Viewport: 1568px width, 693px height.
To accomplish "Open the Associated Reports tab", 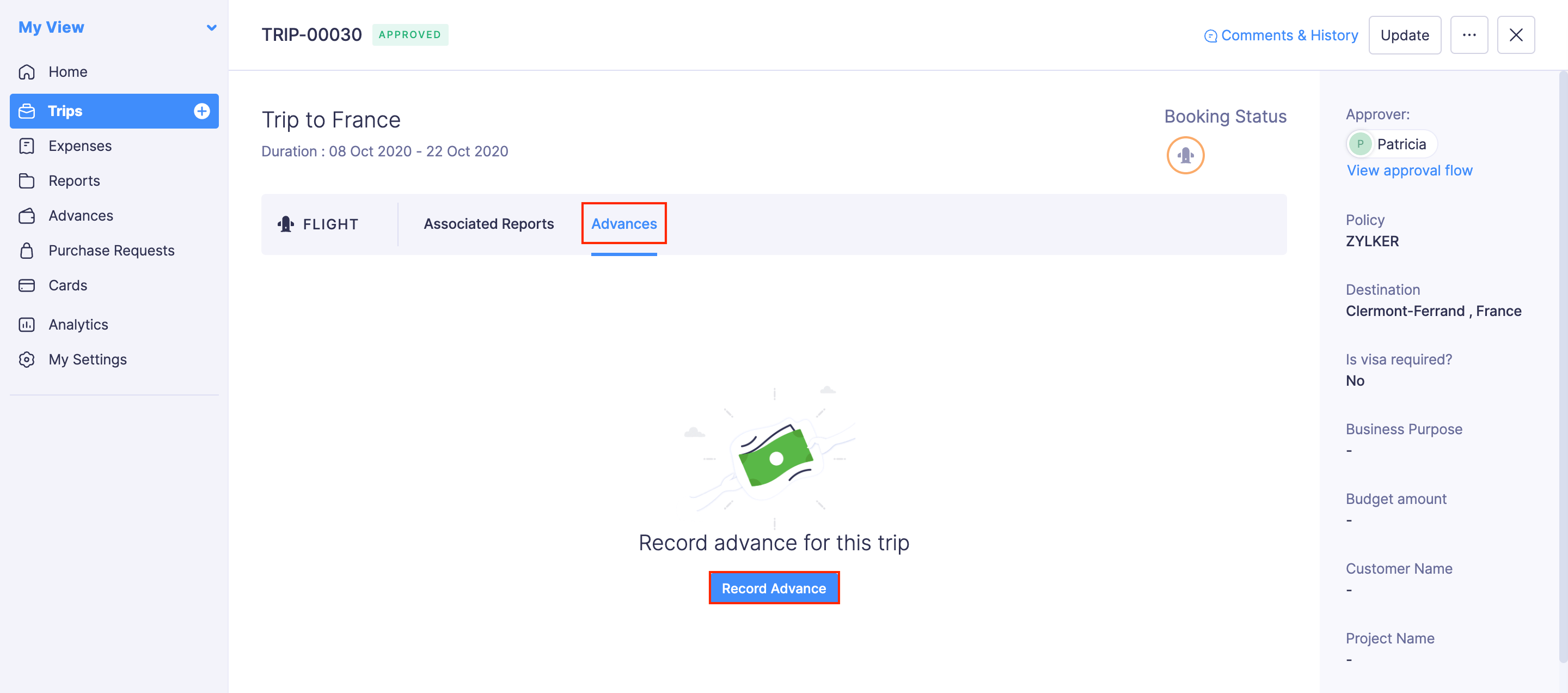I will pyautogui.click(x=488, y=223).
